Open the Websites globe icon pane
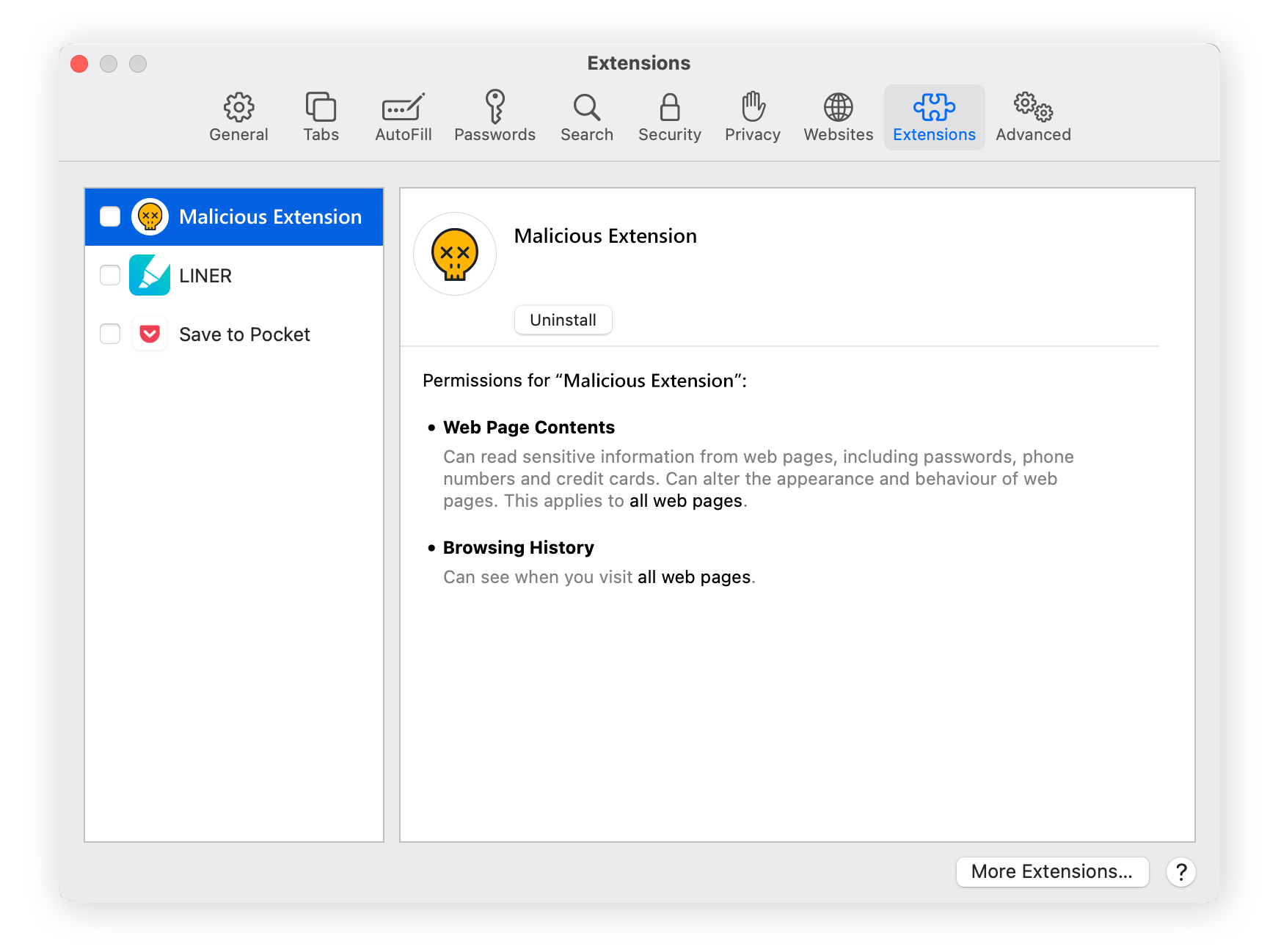The image size is (1270, 952). 837,116
